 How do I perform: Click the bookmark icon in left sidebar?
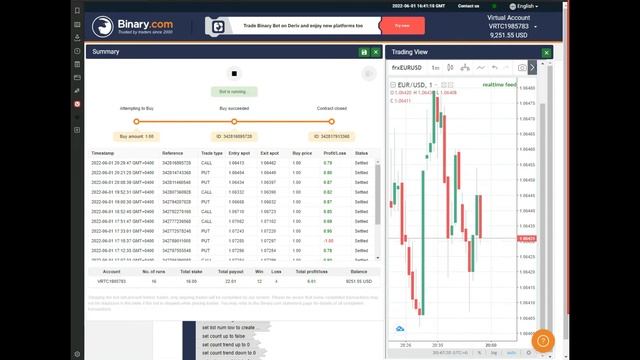pos(77,11)
